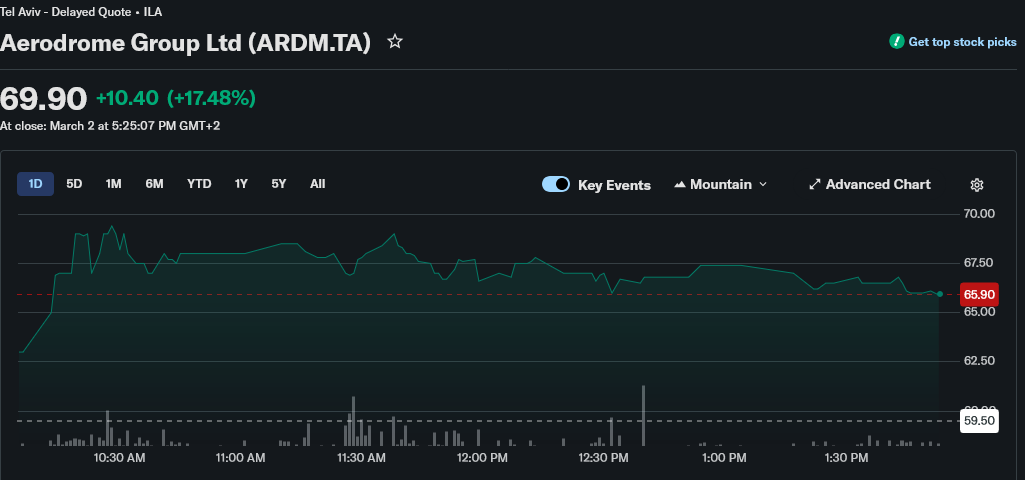Show the All time range
This screenshot has height=480, width=1025.
(318, 184)
